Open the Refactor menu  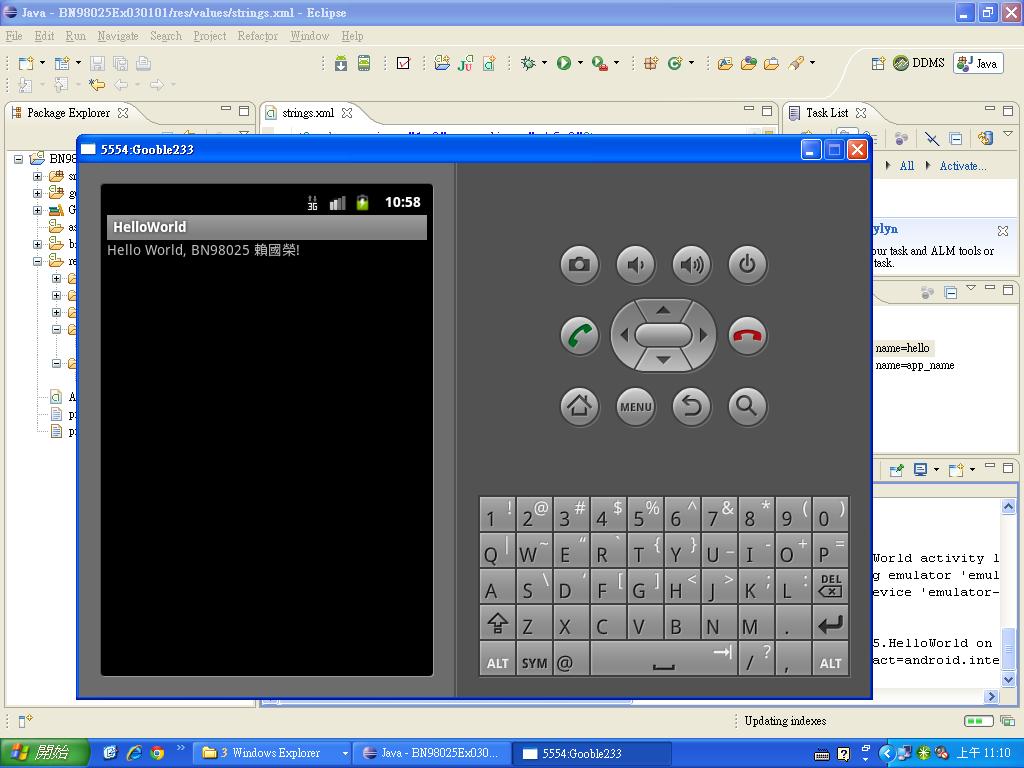coord(257,36)
